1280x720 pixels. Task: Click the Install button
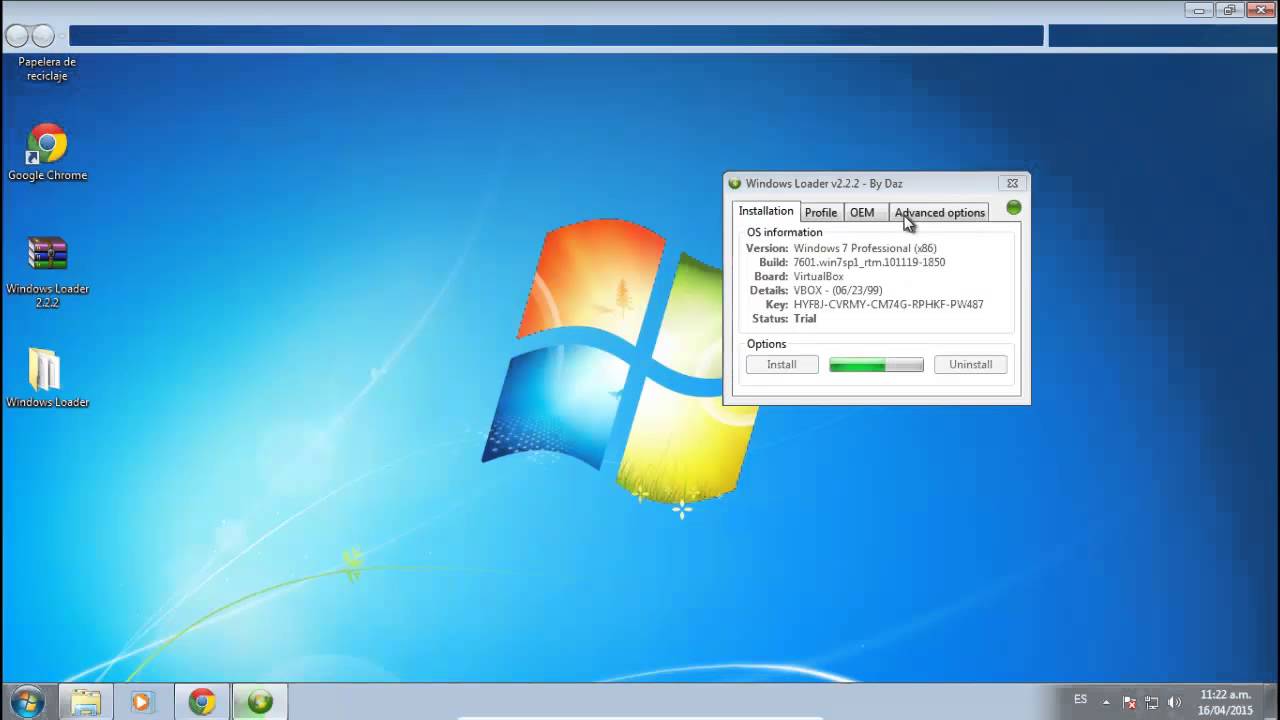click(782, 365)
